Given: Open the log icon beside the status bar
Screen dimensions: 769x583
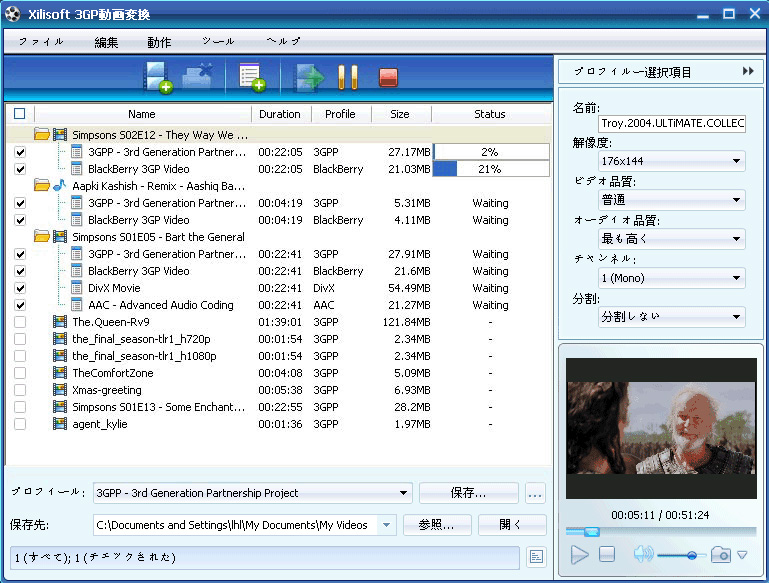Looking at the screenshot, I should click(x=536, y=556).
